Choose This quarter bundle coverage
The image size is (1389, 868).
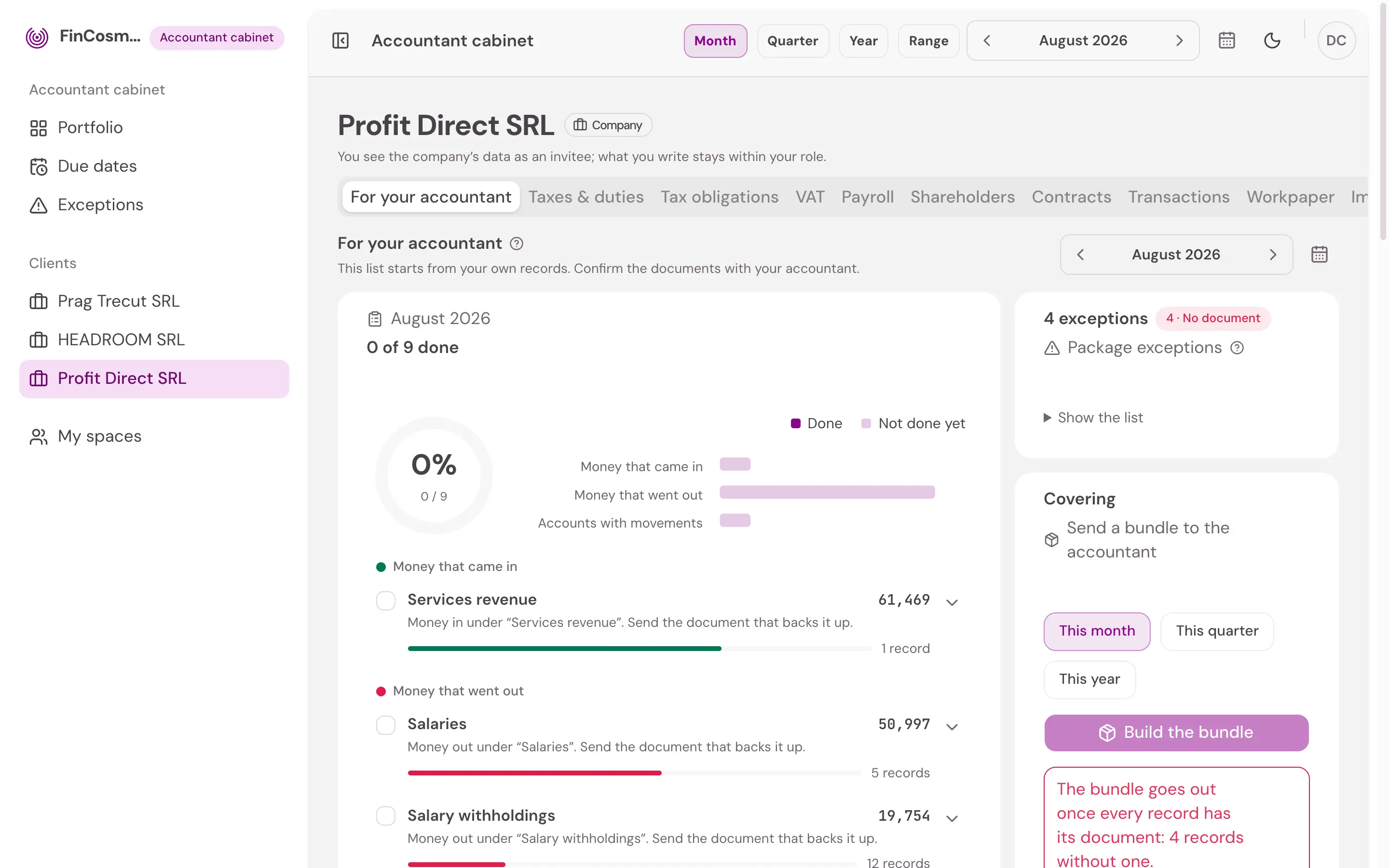pyautogui.click(x=1217, y=632)
